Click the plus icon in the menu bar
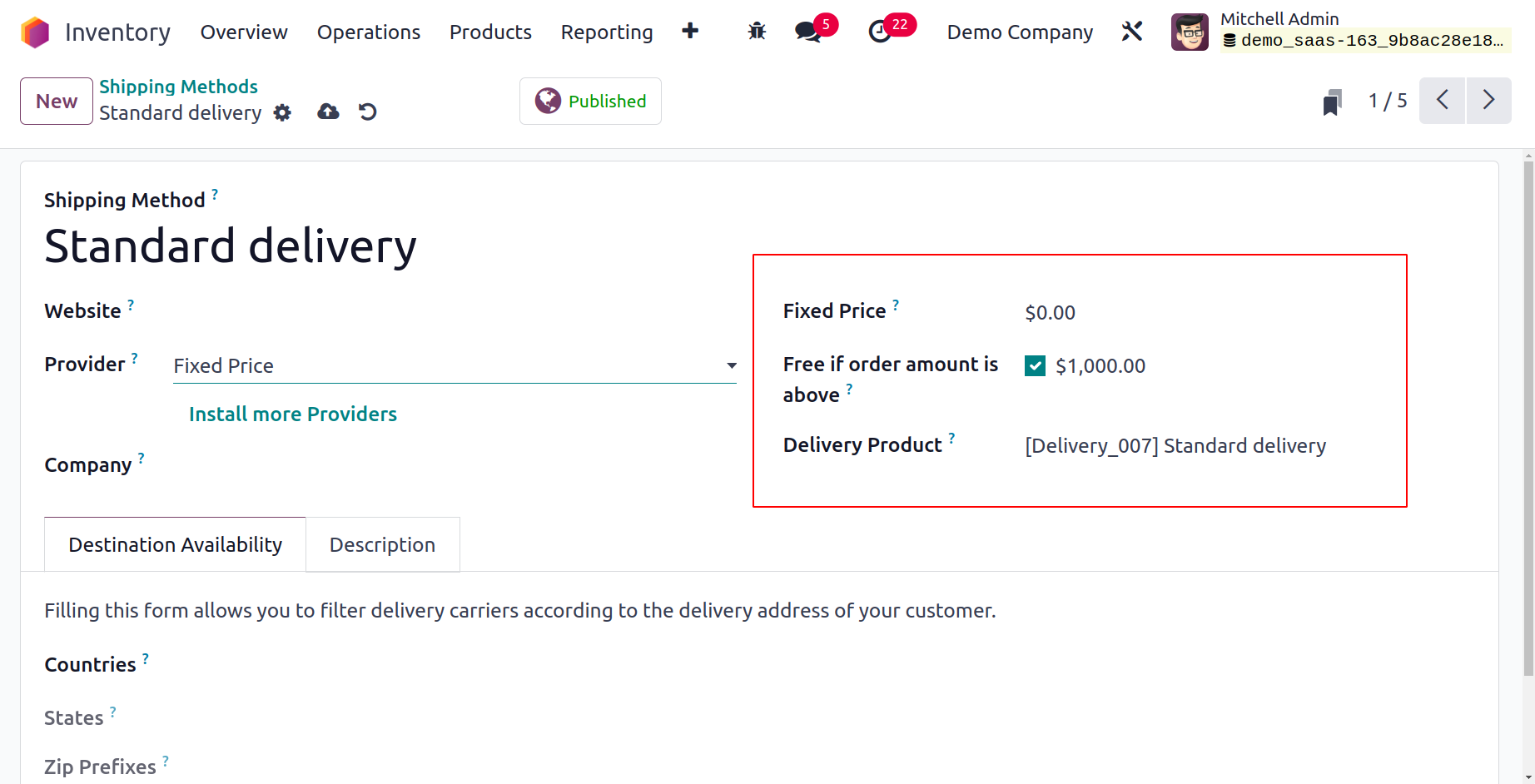The width and height of the screenshot is (1535, 784). click(690, 32)
